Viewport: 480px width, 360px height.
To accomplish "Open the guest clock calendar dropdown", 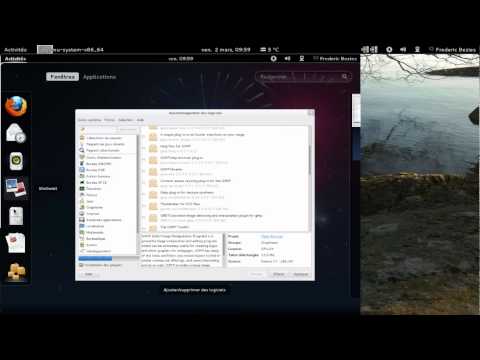I will (181, 59).
